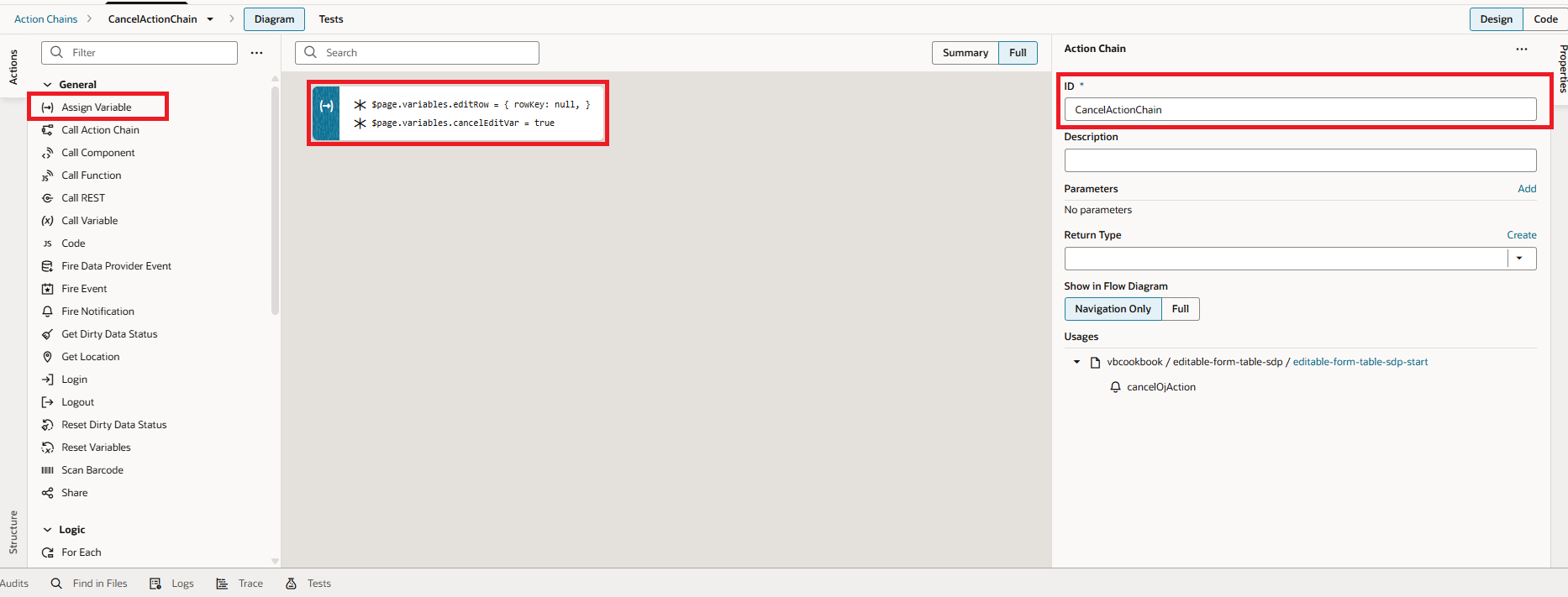
Task: Switch to the Code view tab
Action: [x=1544, y=19]
